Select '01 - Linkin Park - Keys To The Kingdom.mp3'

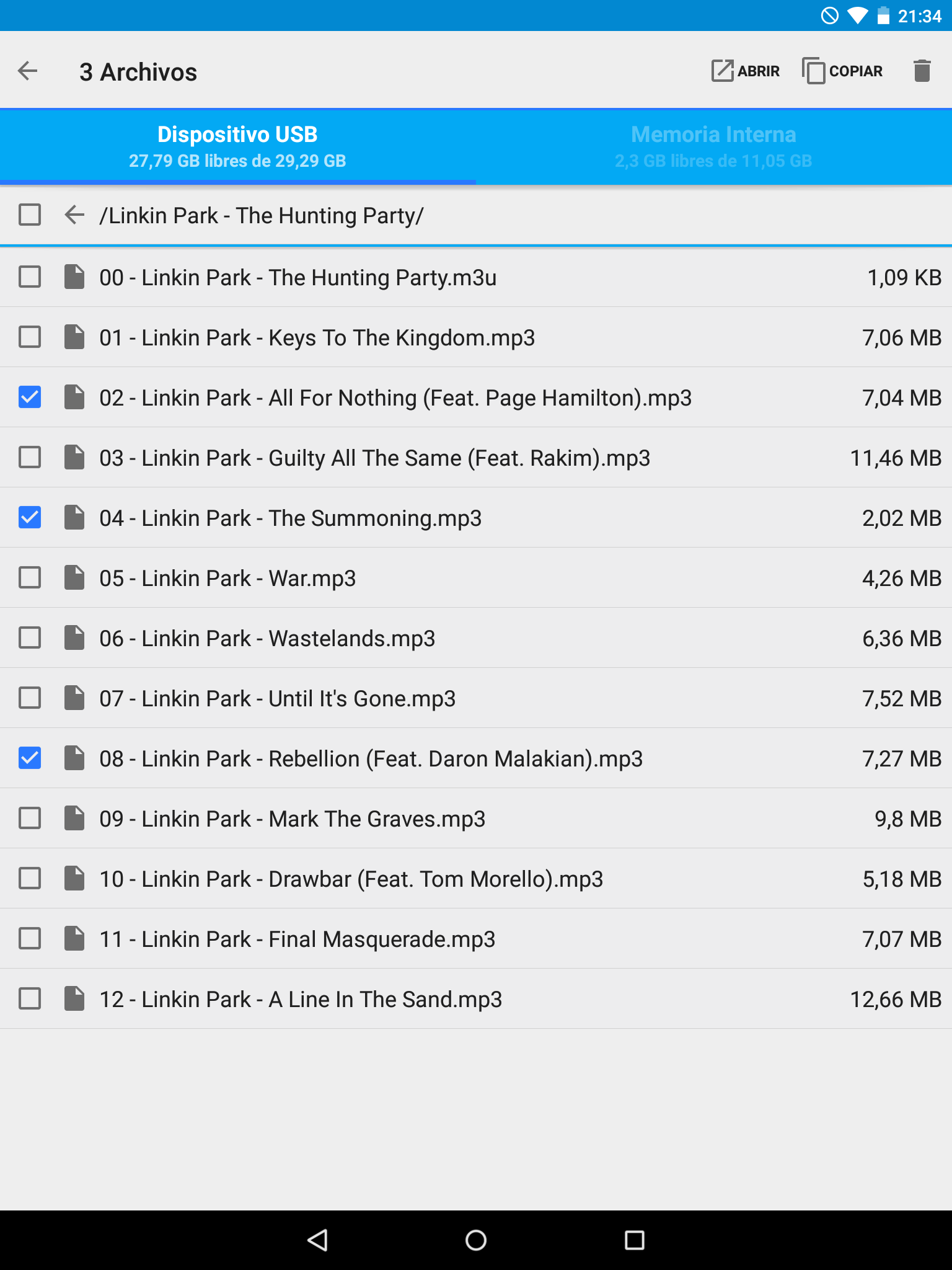click(x=317, y=338)
